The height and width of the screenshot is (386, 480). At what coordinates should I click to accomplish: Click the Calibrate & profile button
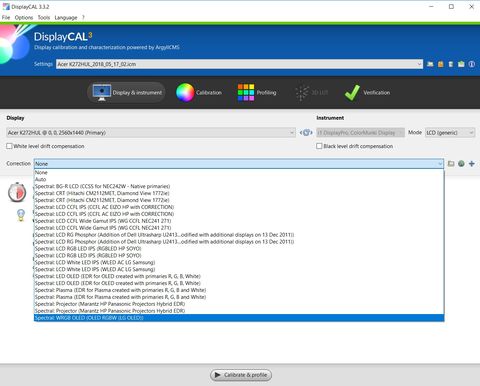(x=241, y=375)
